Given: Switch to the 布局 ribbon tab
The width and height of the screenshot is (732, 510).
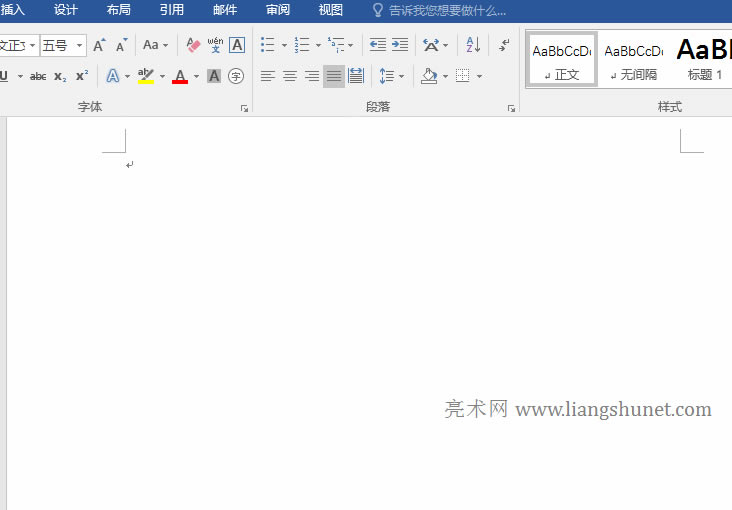Looking at the screenshot, I should (x=118, y=10).
